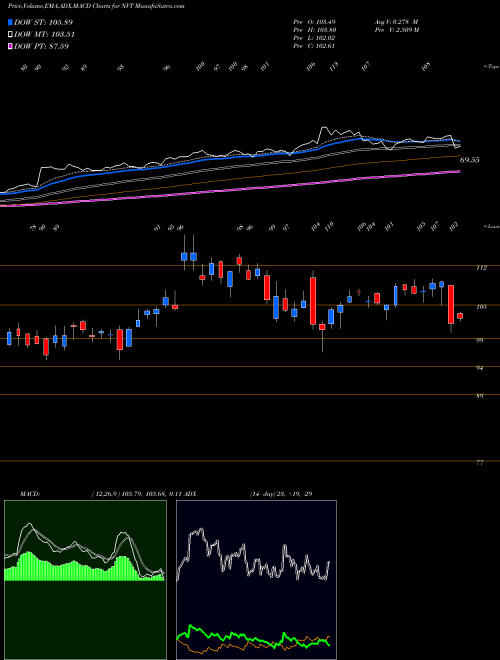Click the MACD: label above the green panel
Viewport: 500px width, 660px height.
(x=30, y=494)
